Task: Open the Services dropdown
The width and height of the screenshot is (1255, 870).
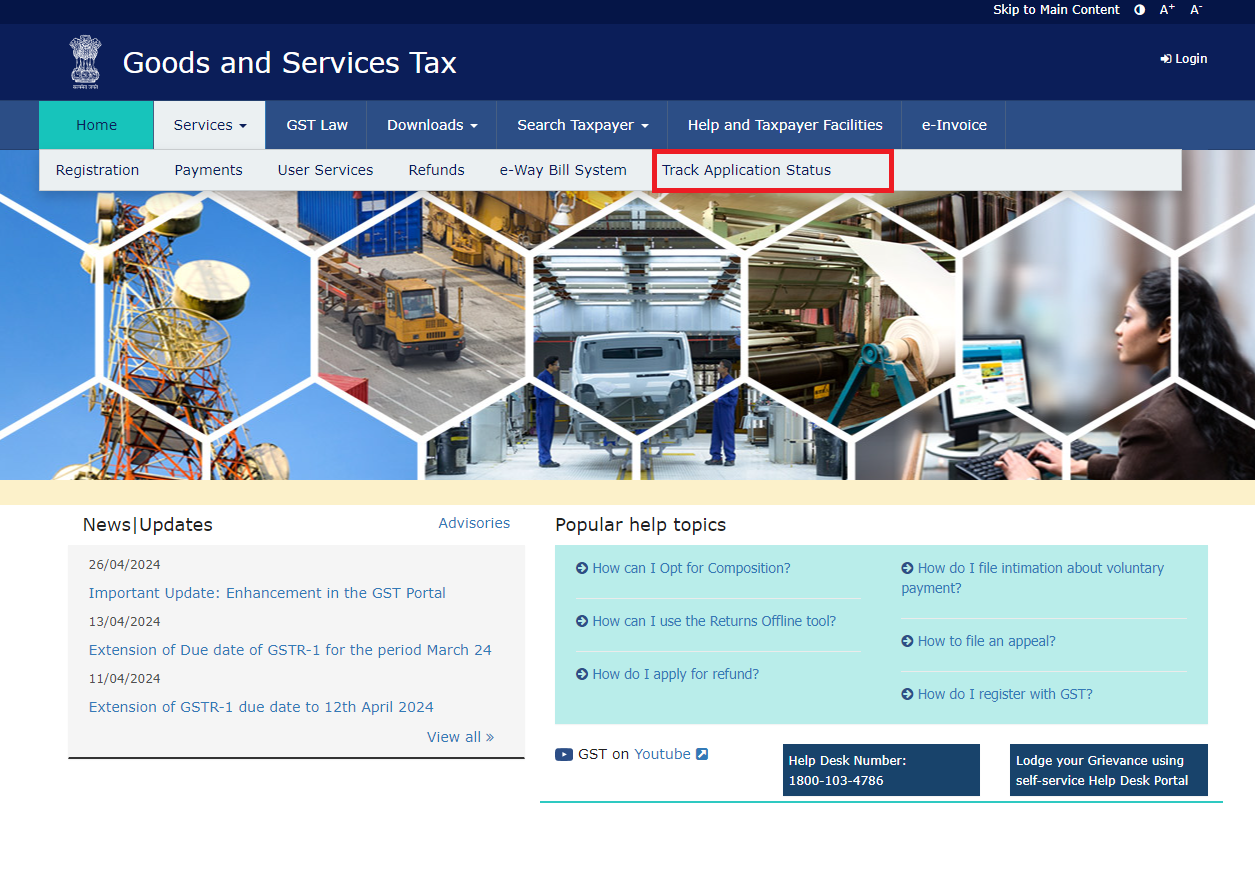Action: pos(208,124)
